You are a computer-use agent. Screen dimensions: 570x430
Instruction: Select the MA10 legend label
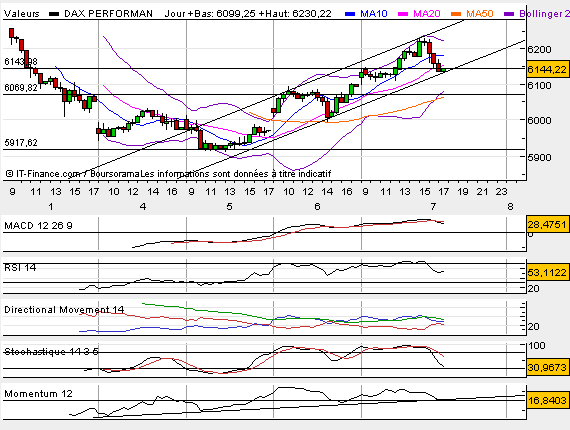point(374,14)
